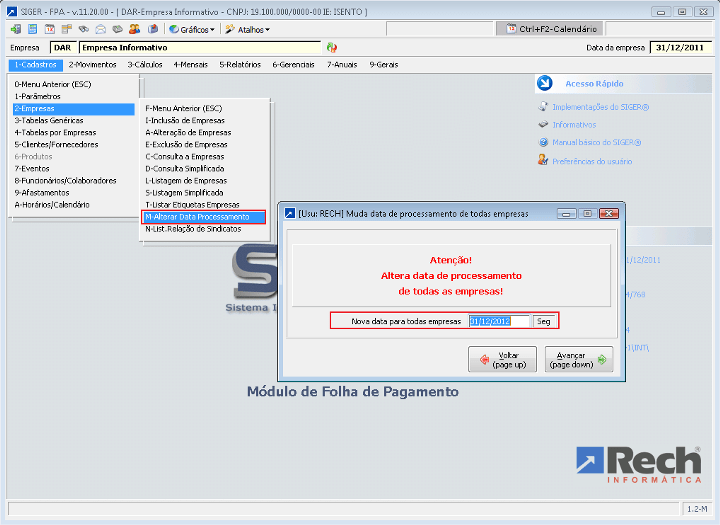The width and height of the screenshot is (720, 525).
Task: Click the Empresa Informativo name field
Action: click(x=200, y=47)
